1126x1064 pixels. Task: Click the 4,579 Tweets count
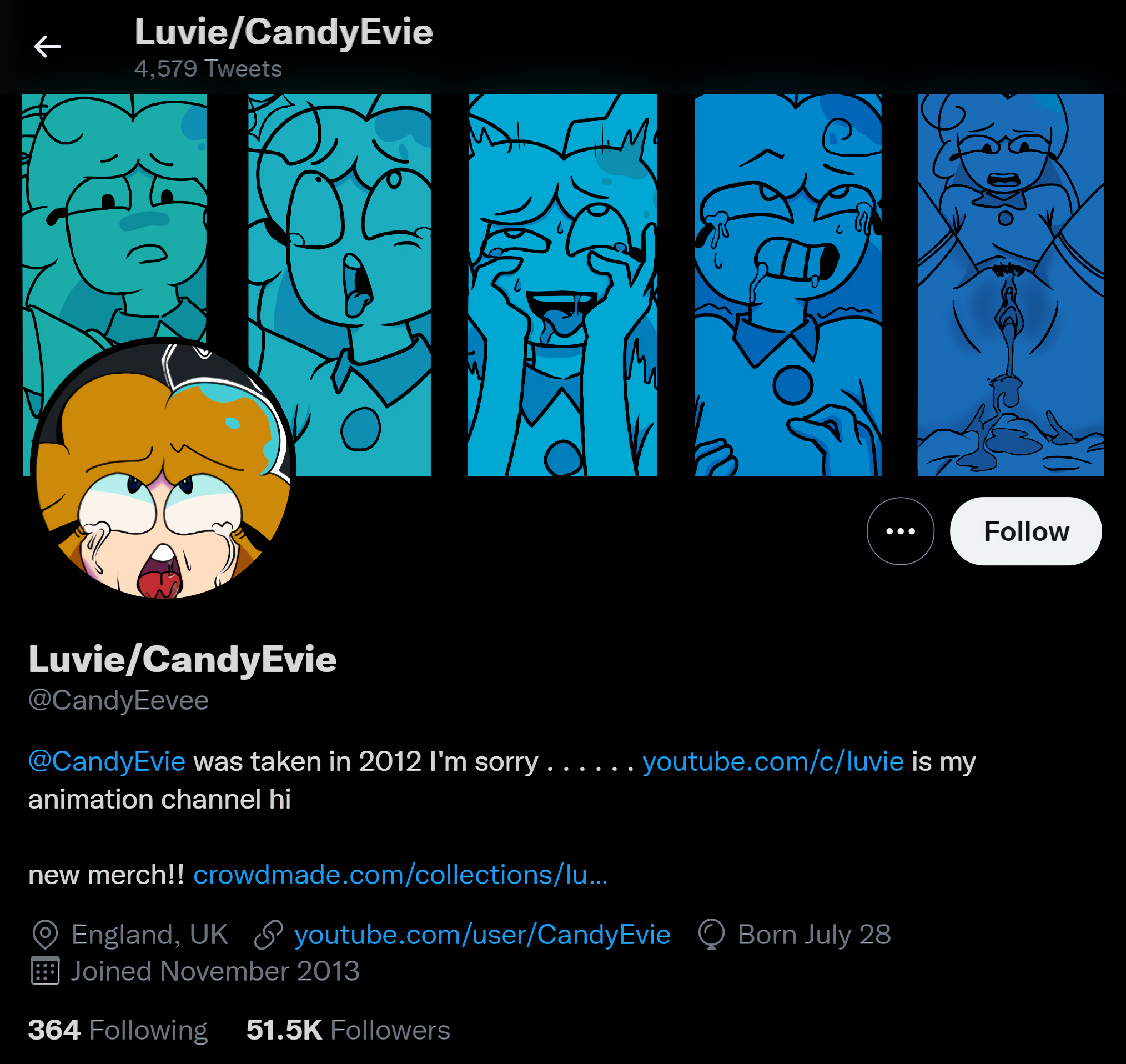point(208,69)
